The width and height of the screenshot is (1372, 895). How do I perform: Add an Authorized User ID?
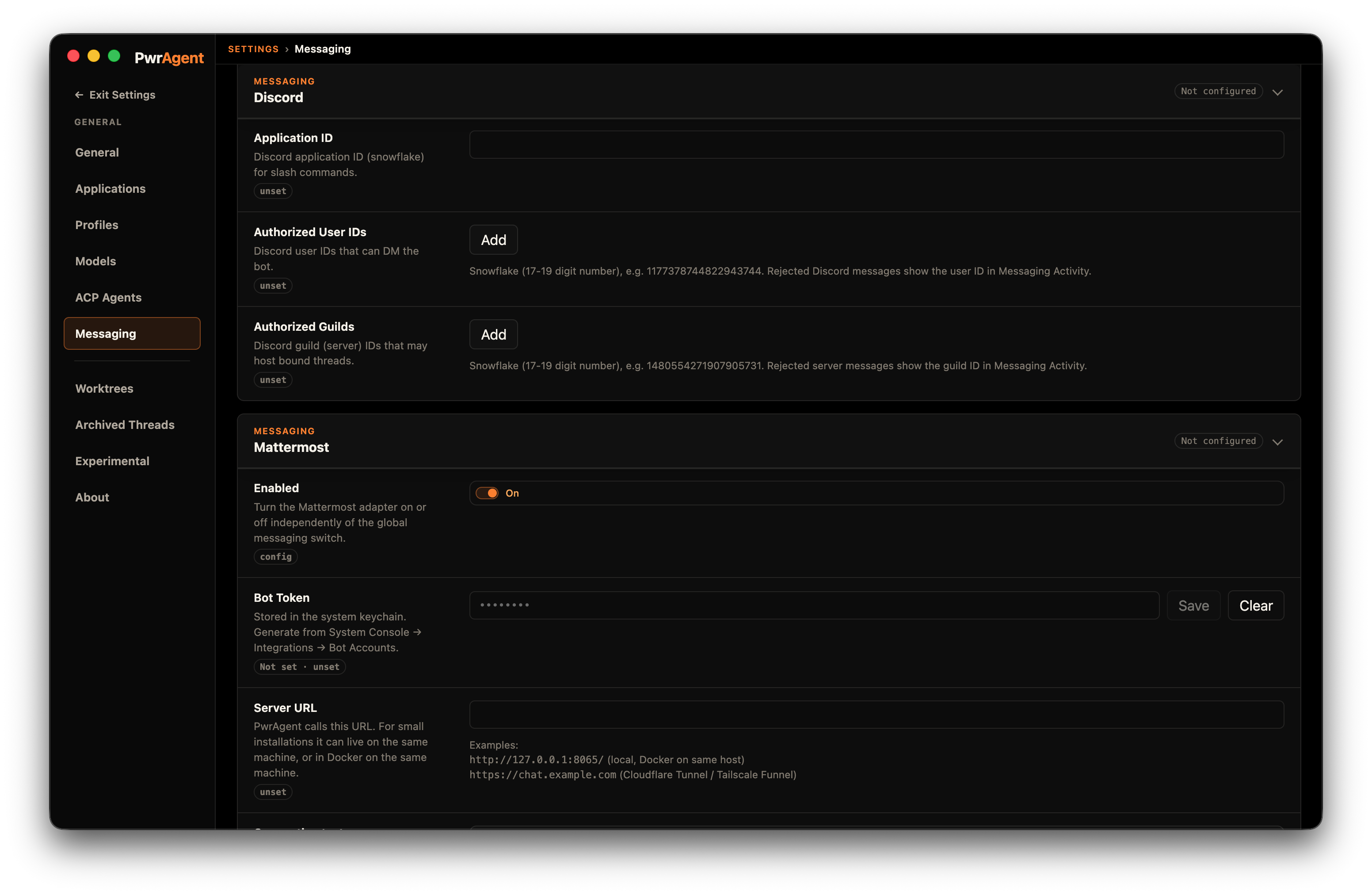493,240
